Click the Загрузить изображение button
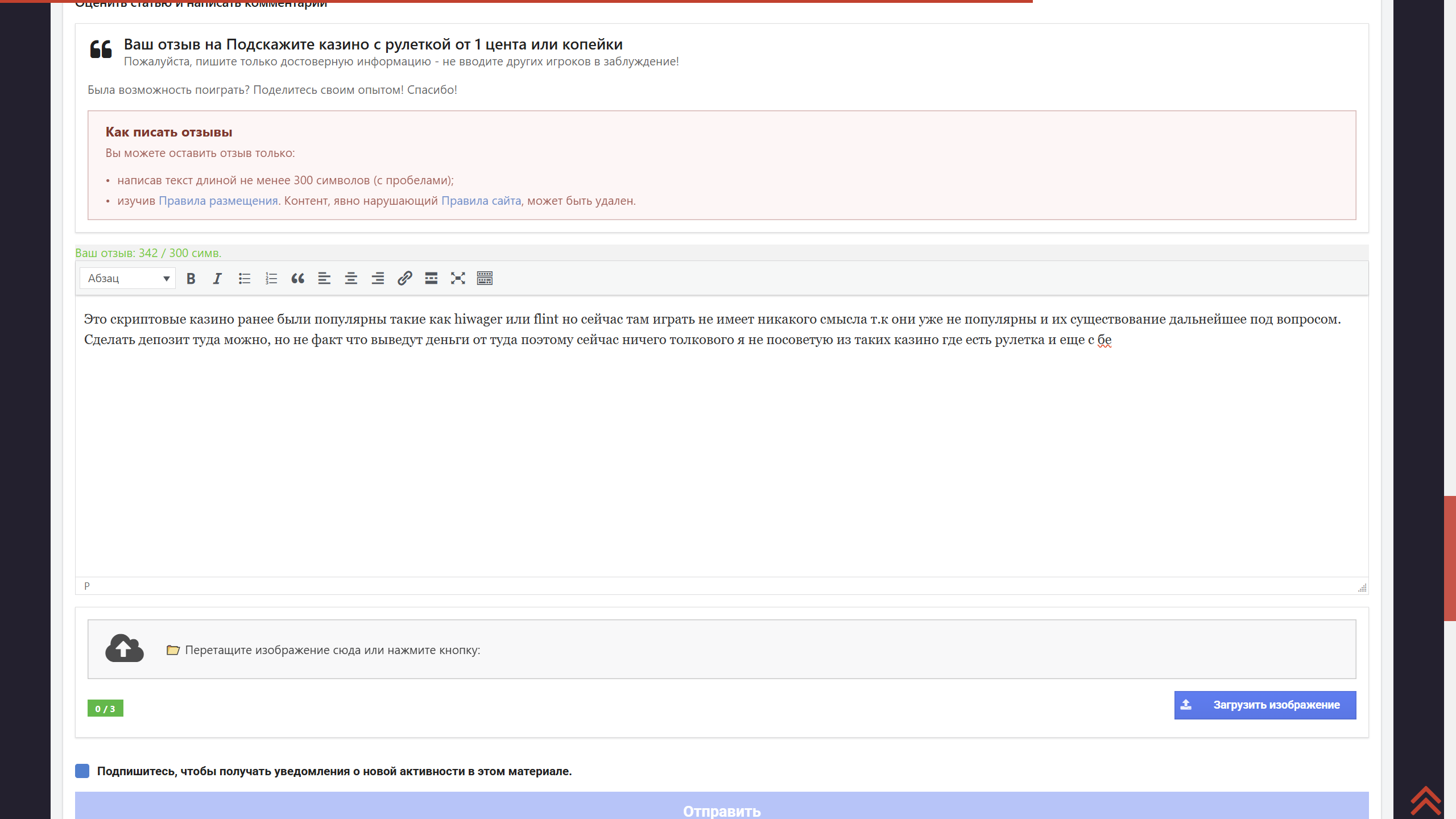 pyautogui.click(x=1265, y=705)
